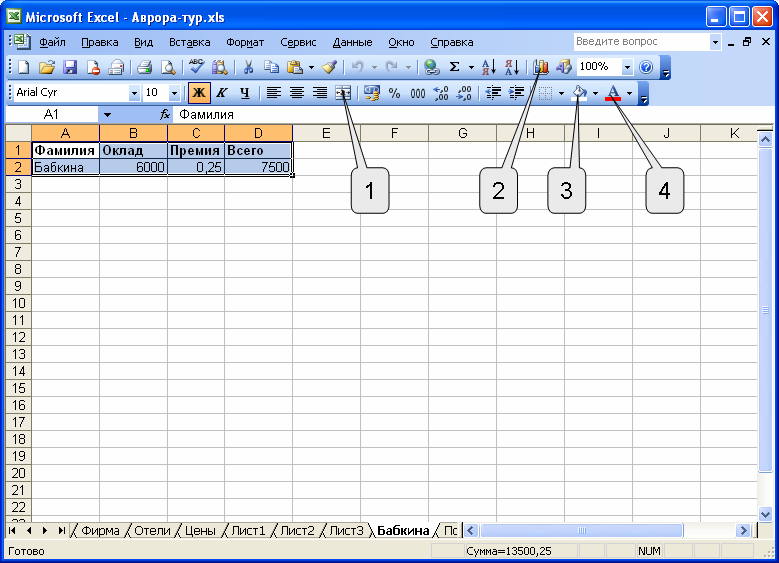Expand the font size 10 dropdown

(174, 93)
